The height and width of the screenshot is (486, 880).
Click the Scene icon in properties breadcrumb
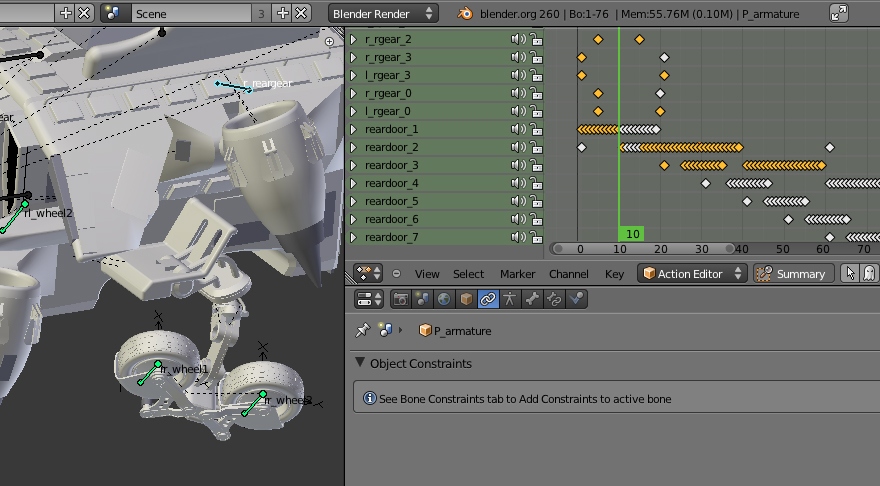coord(385,331)
